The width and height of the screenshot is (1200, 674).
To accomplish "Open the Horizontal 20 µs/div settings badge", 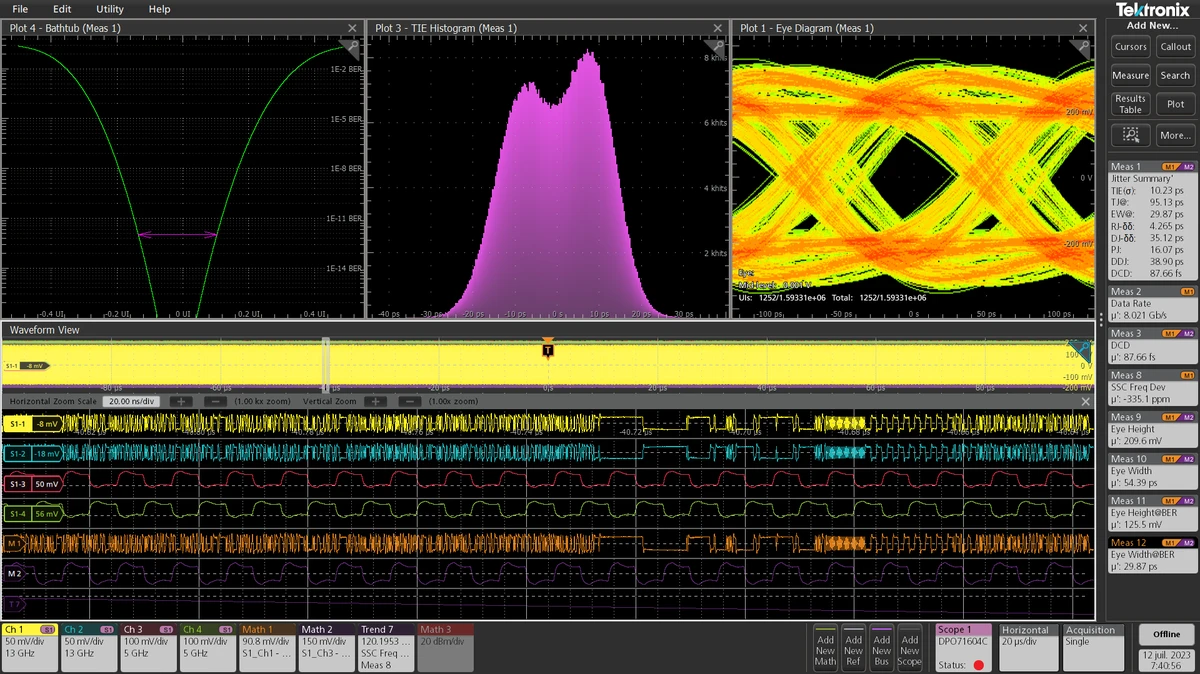I will pos(1029,647).
